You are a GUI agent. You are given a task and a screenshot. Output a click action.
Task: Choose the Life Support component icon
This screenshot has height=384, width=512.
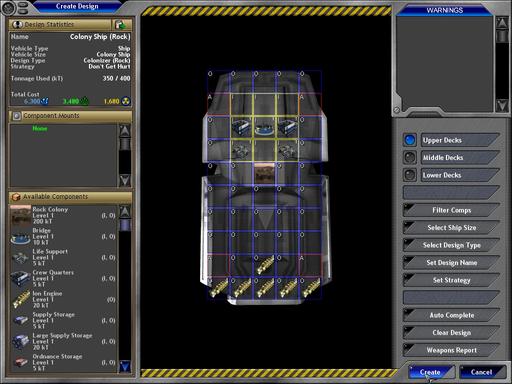coord(21,257)
